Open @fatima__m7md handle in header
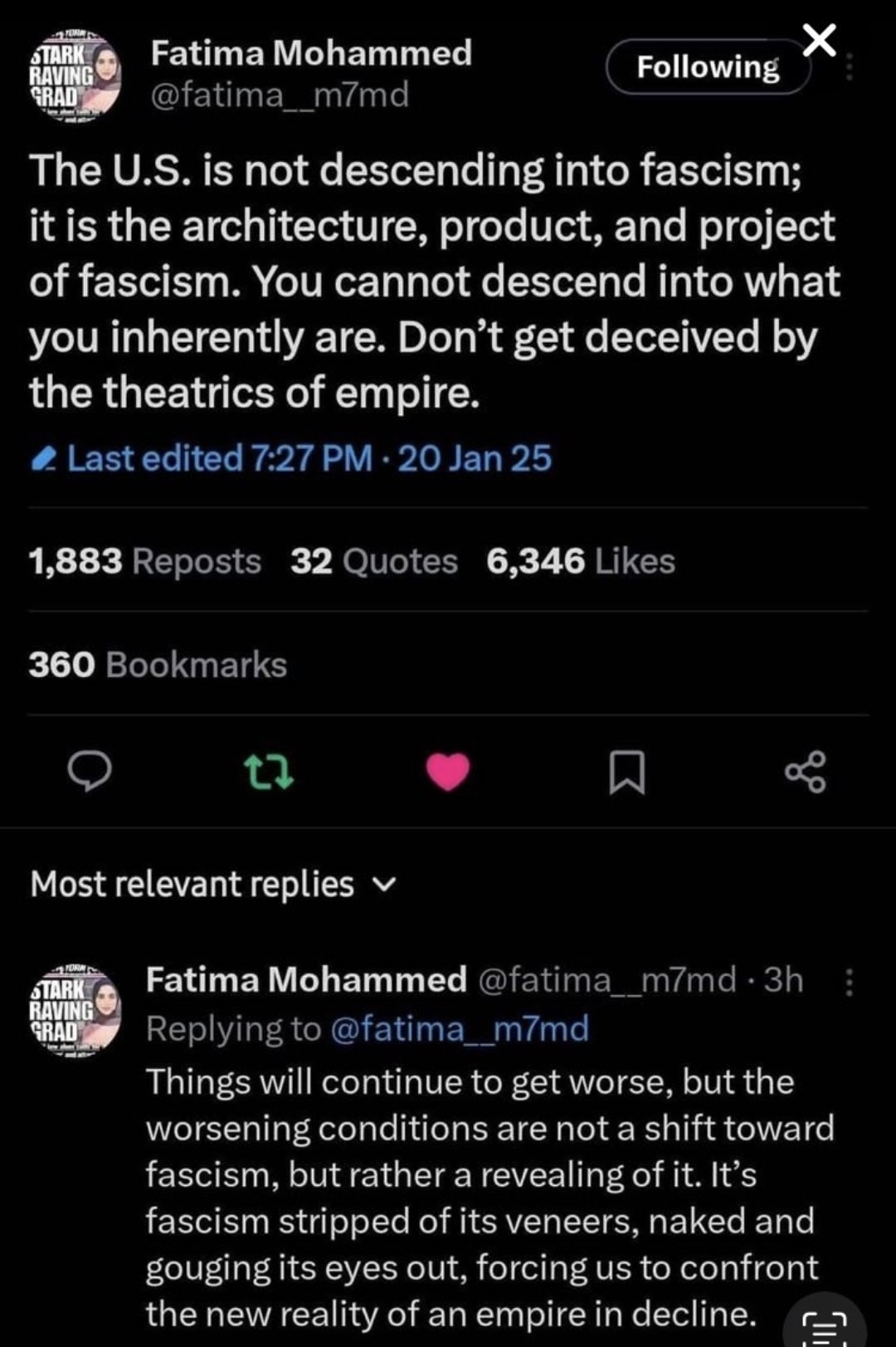Image resolution: width=896 pixels, height=1347 pixels. tap(280, 95)
